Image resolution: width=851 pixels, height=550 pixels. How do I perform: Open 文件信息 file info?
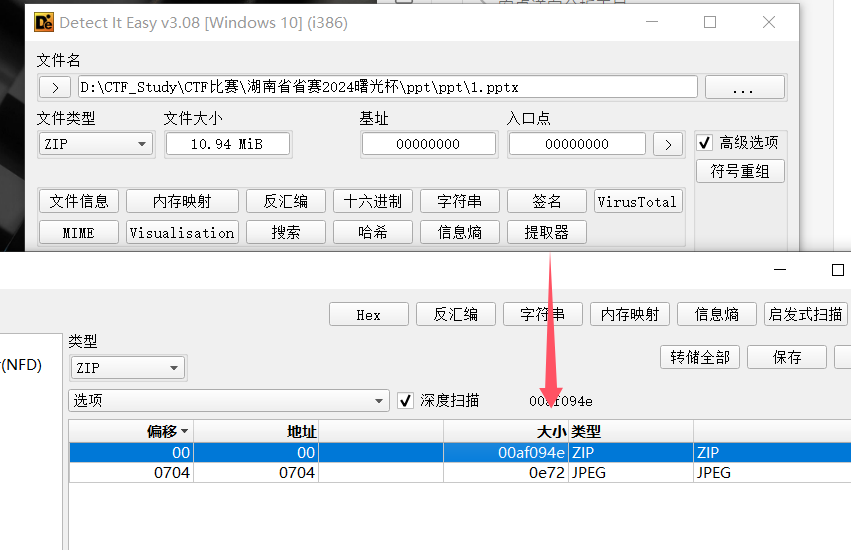[79, 201]
